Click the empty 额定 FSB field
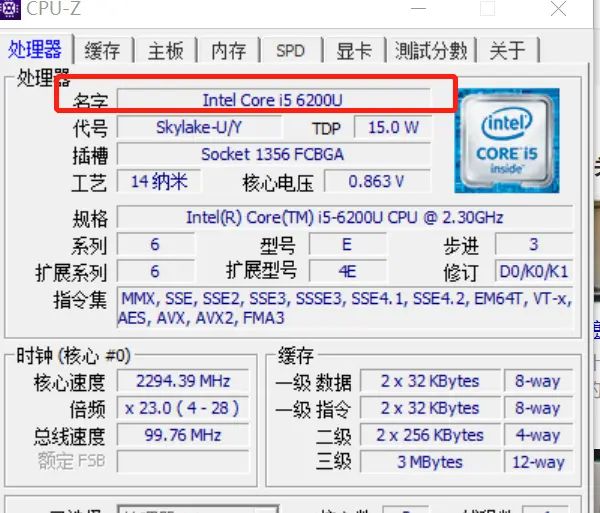The width and height of the screenshot is (600, 513). click(x=183, y=461)
